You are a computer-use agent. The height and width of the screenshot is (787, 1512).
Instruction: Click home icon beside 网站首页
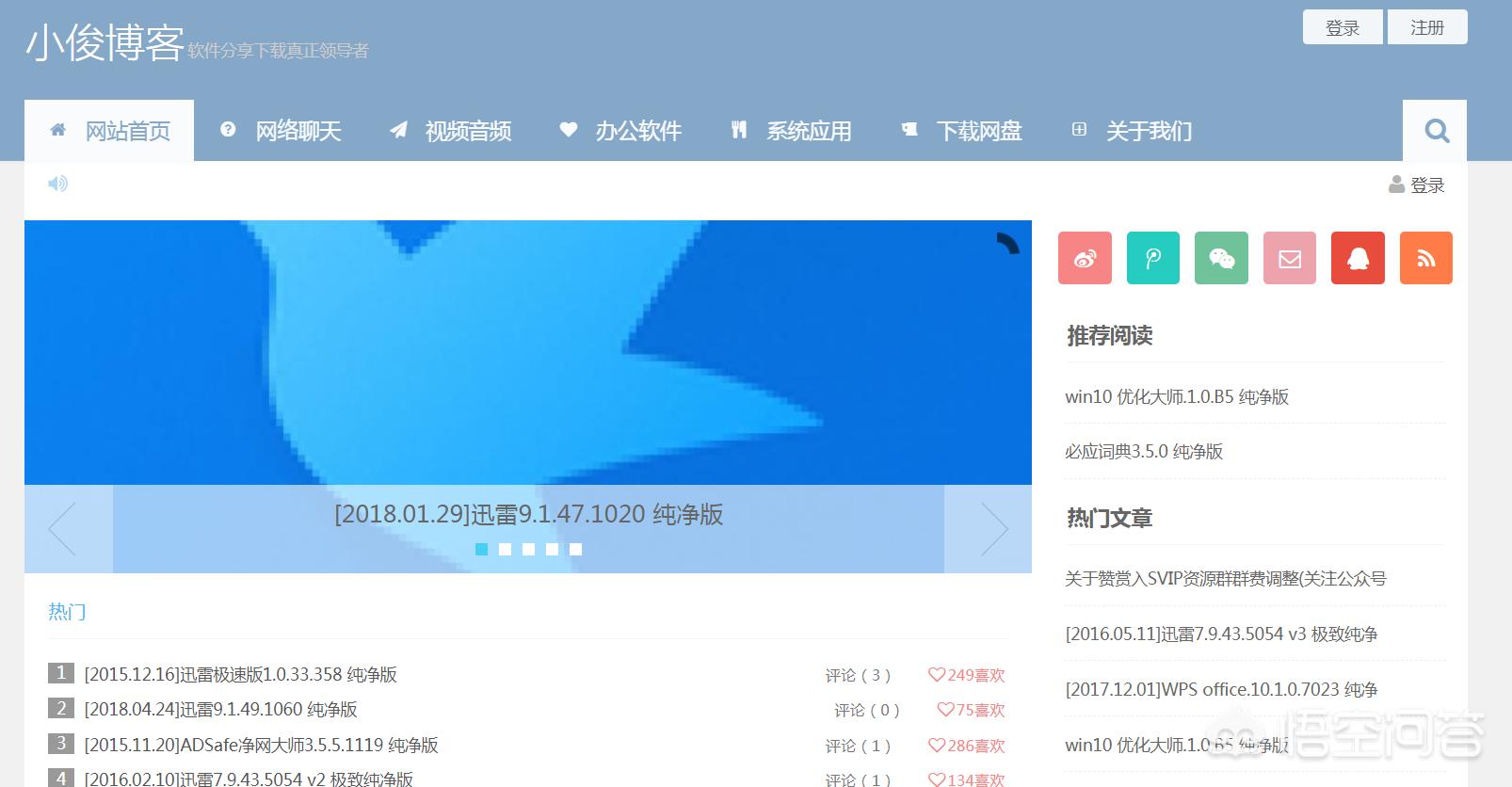click(58, 130)
